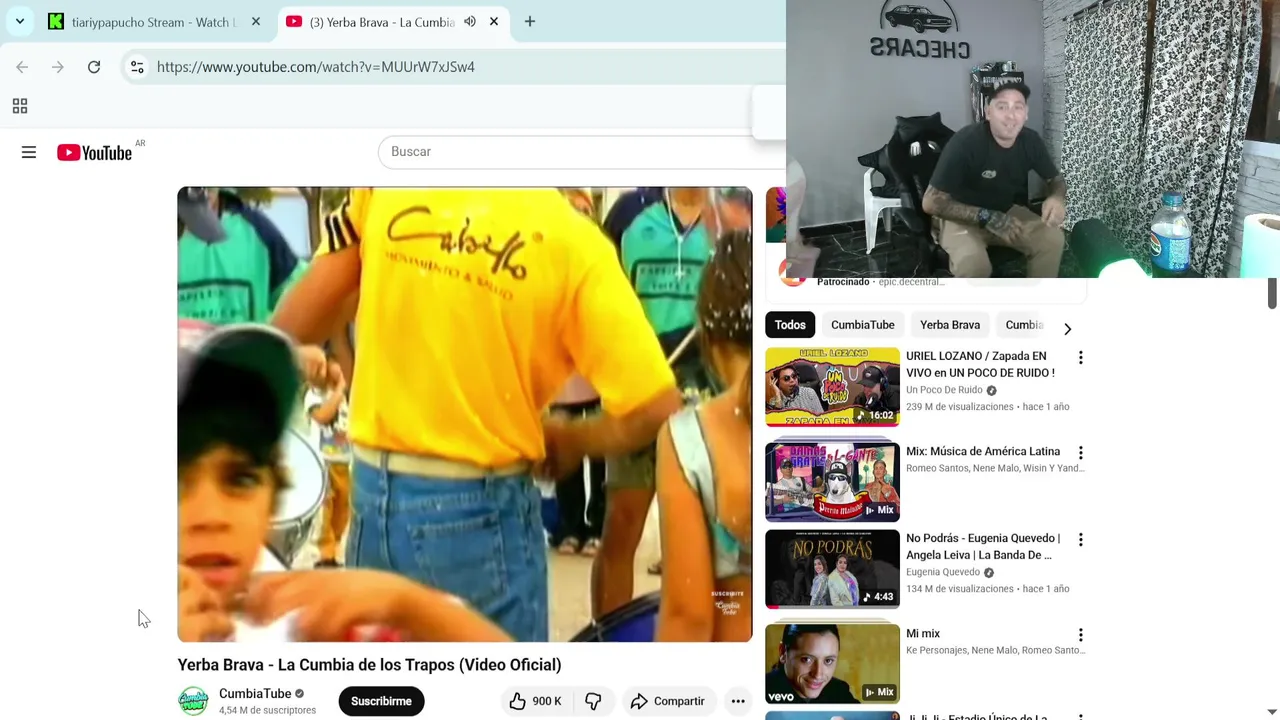
Task: Close the Yerba Brava YouTube tab
Action: [x=494, y=21]
